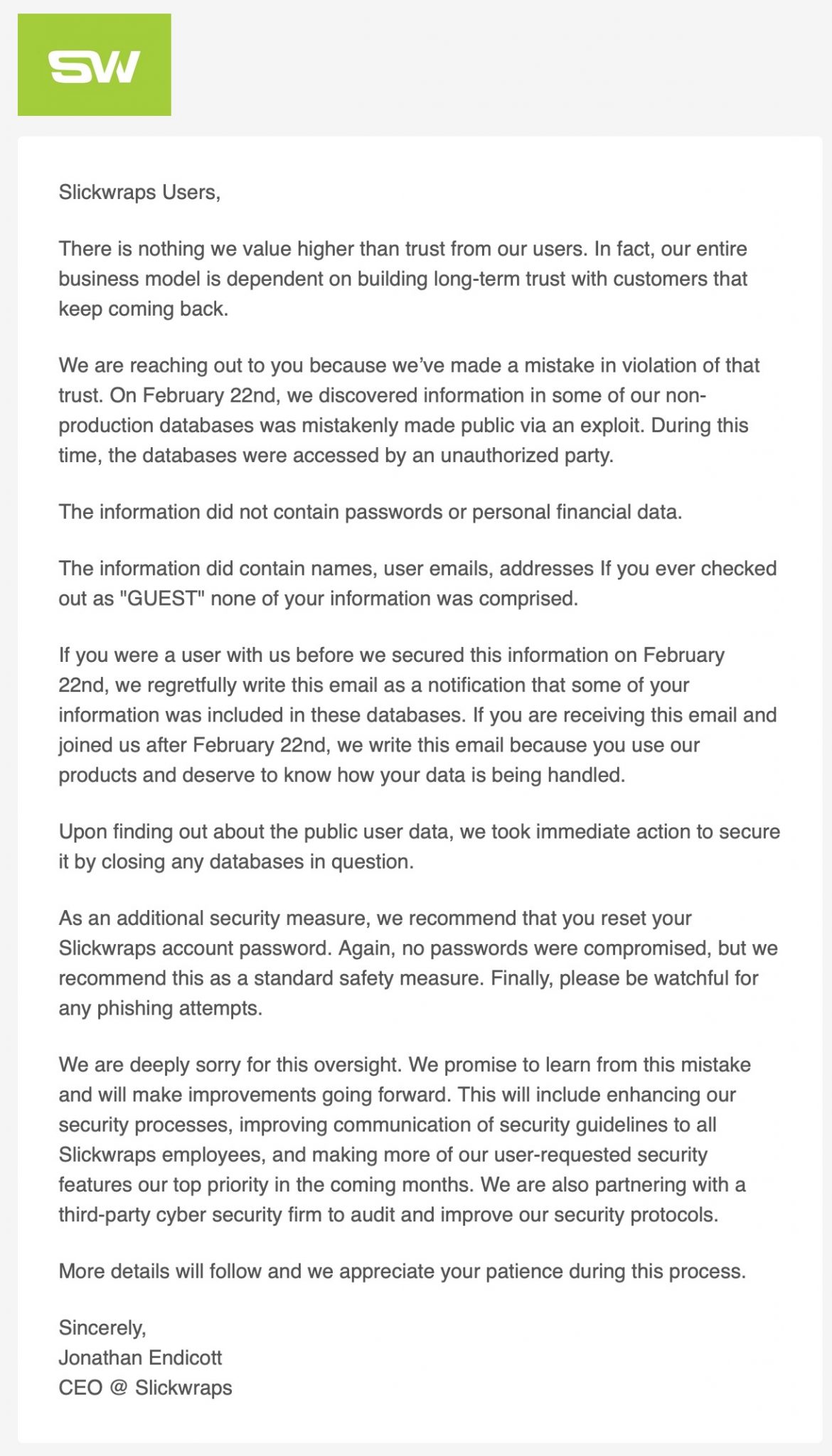
Task: Click the quoted word "GUEST"
Action: (162, 599)
